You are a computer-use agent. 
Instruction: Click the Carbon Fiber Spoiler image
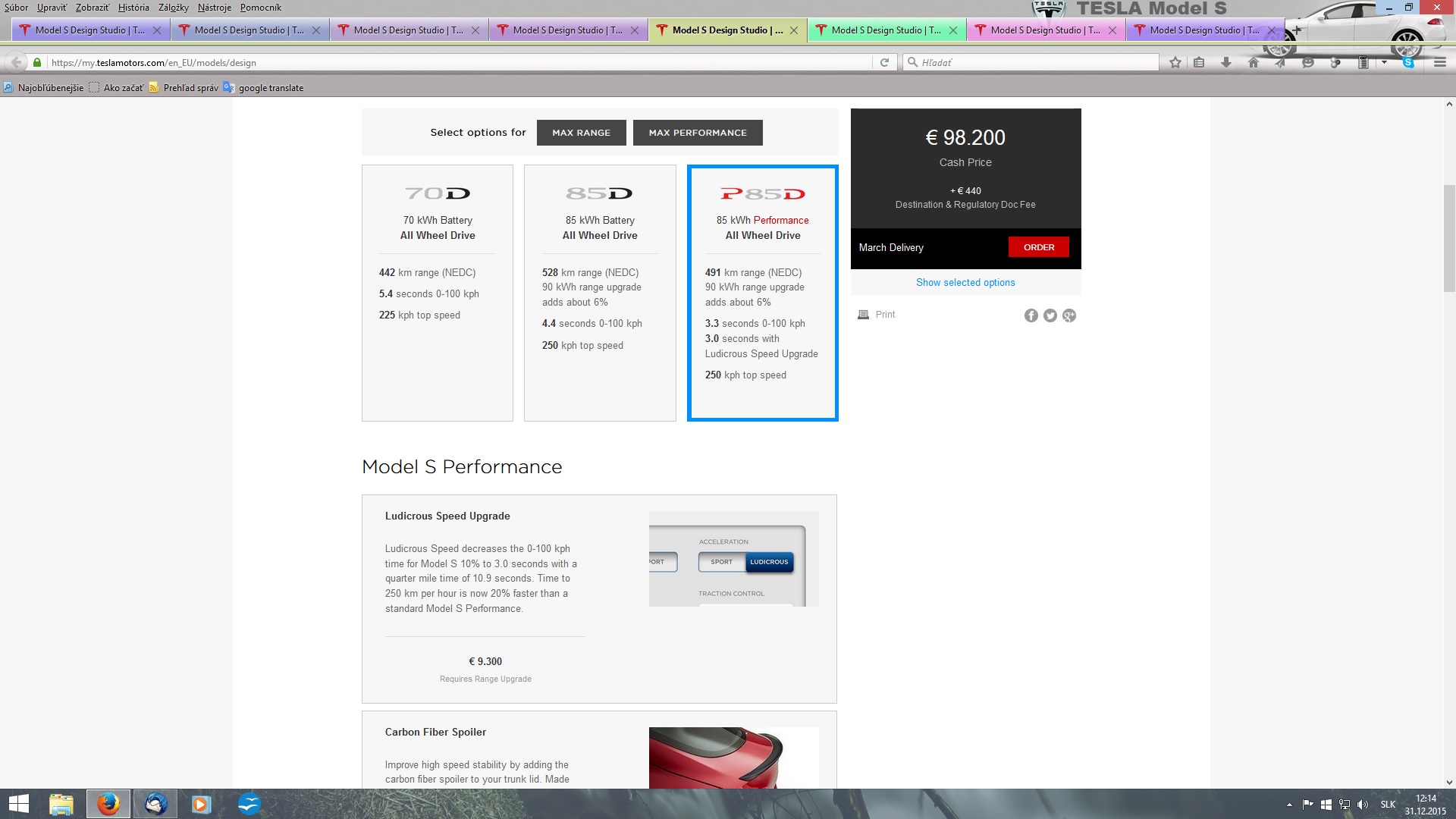[x=733, y=758]
